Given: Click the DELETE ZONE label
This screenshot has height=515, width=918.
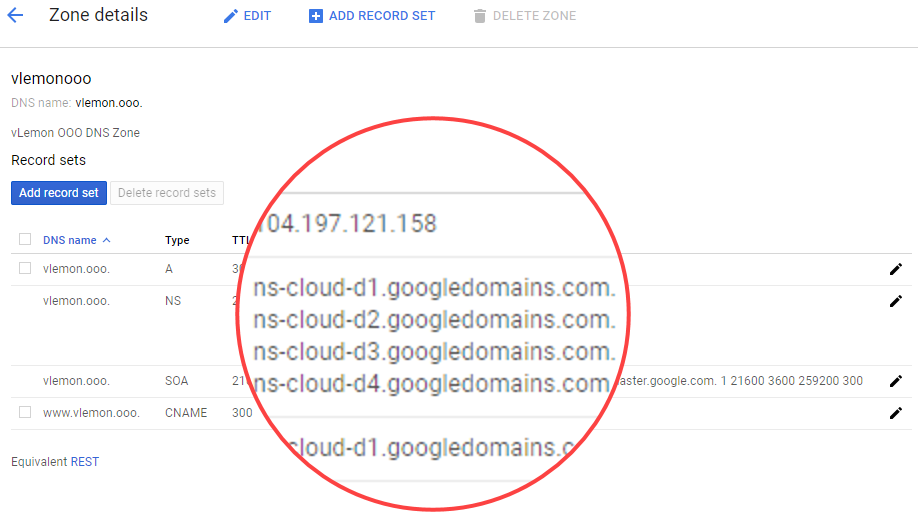Looking at the screenshot, I should 537,16.
